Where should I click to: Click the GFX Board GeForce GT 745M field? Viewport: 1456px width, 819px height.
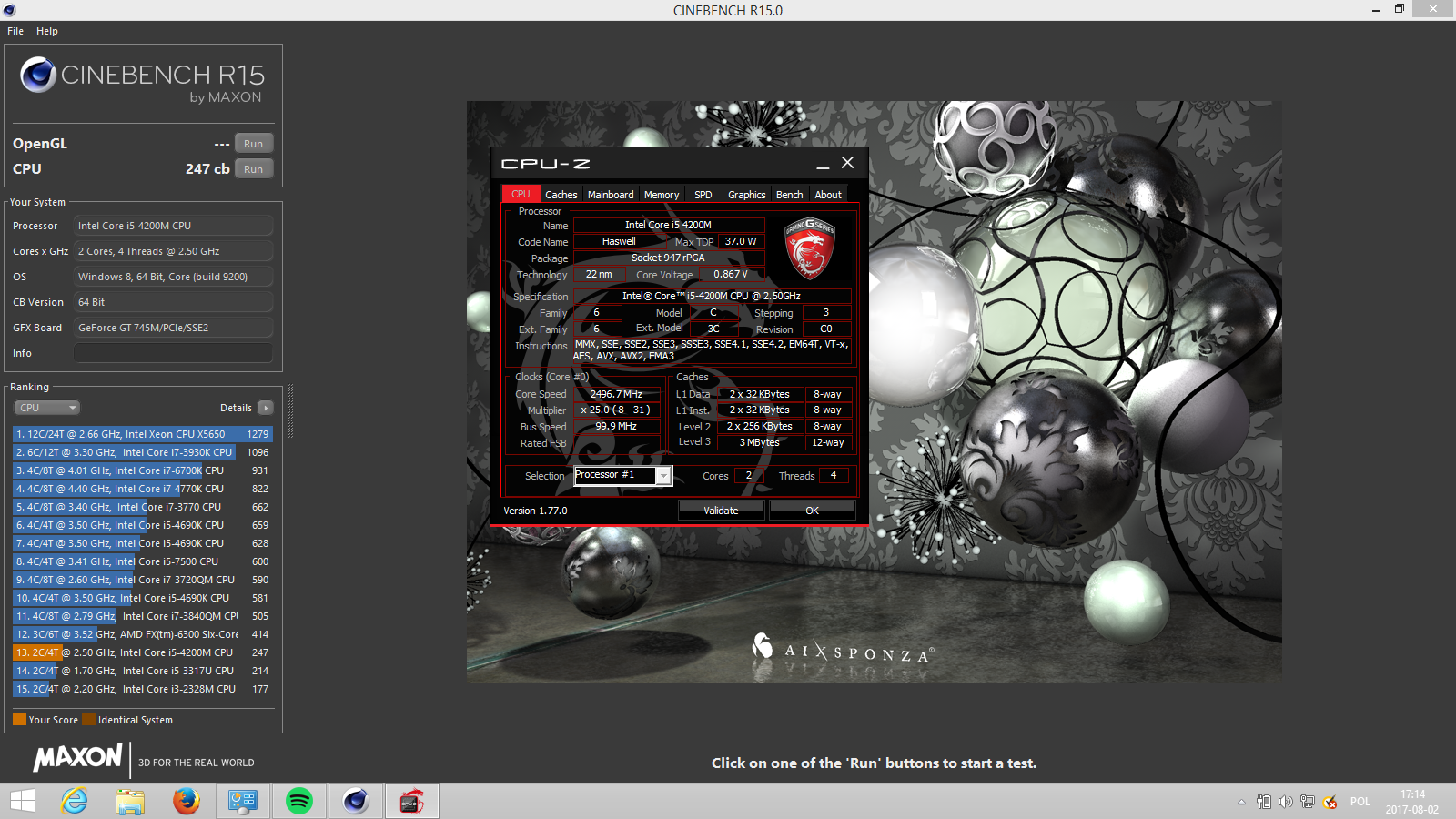coord(173,328)
